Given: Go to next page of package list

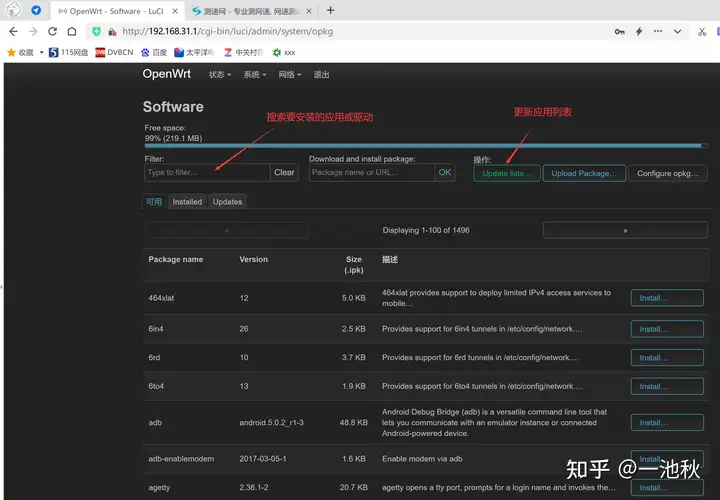Looking at the screenshot, I should (625, 230).
